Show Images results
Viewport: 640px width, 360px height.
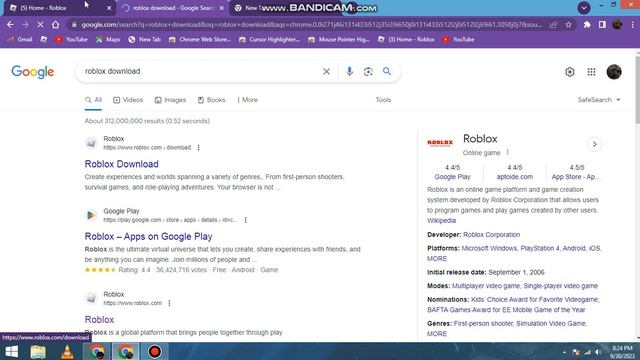tap(170, 100)
